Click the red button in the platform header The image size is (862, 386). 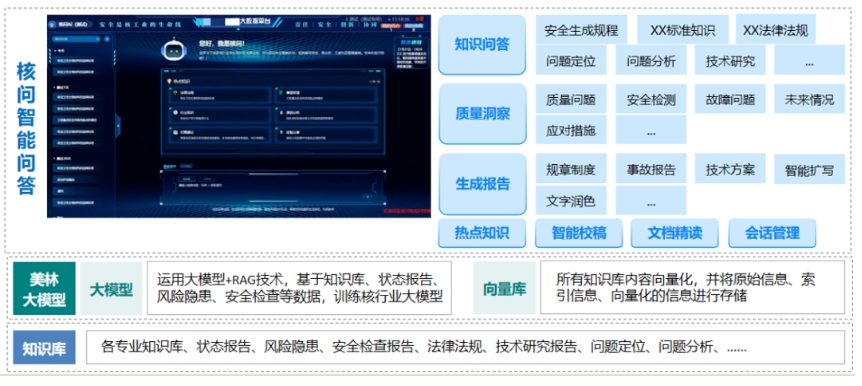point(390,26)
